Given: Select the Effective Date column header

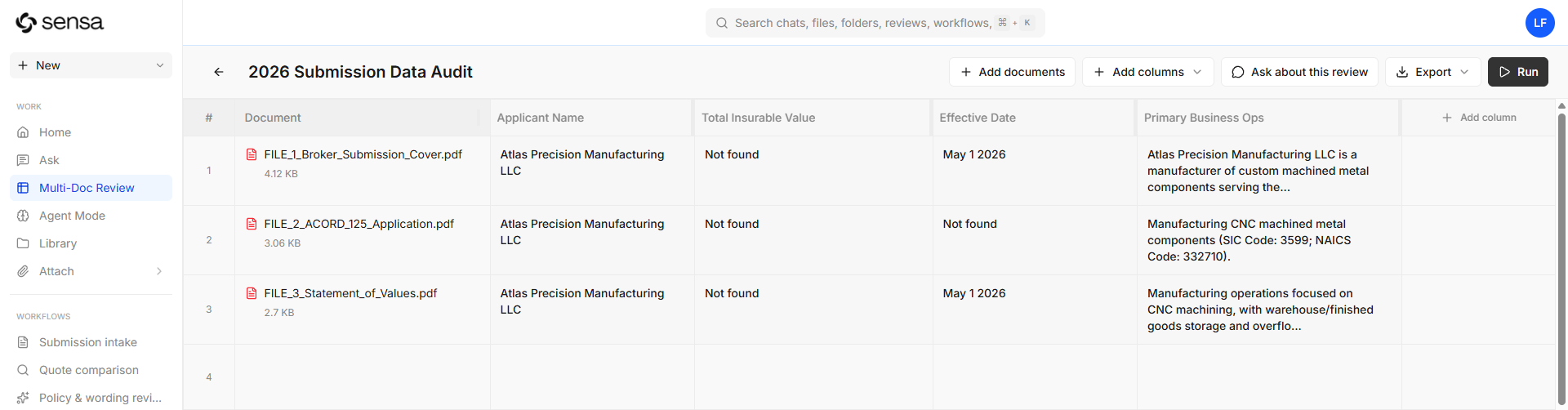Looking at the screenshot, I should (x=1034, y=118).
